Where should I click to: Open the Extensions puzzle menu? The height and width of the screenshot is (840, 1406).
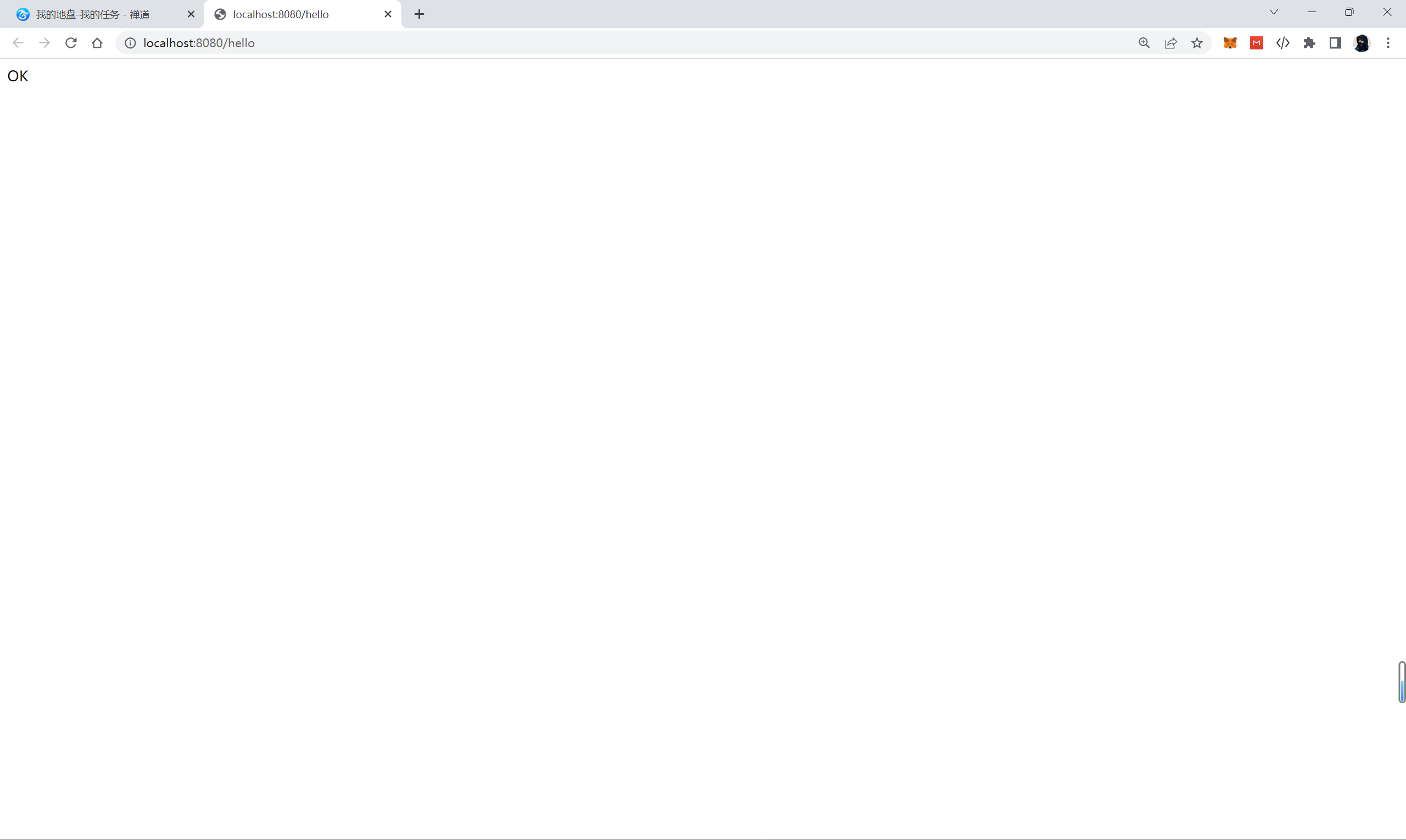point(1309,43)
